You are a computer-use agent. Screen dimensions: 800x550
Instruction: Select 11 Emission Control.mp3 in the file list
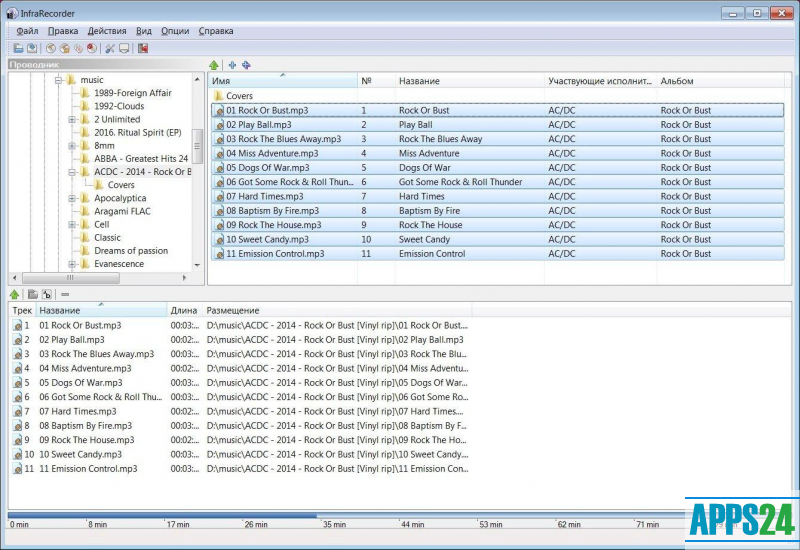coord(497,254)
